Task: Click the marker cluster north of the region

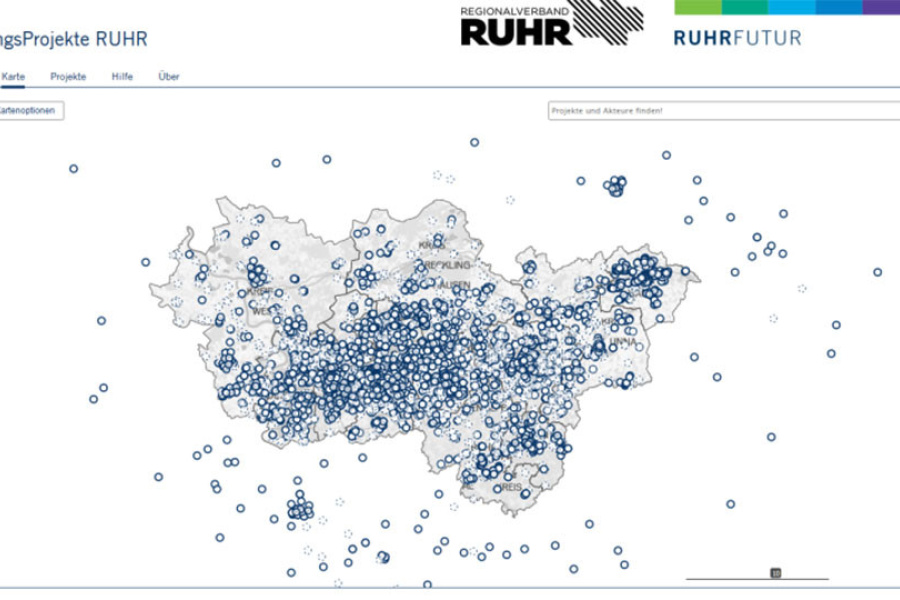Action: (x=614, y=186)
